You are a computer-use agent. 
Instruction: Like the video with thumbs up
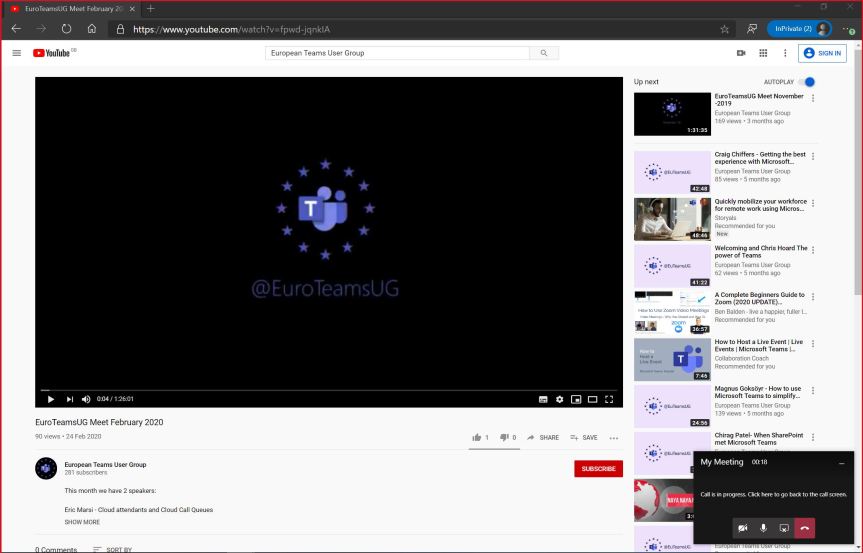(477, 437)
